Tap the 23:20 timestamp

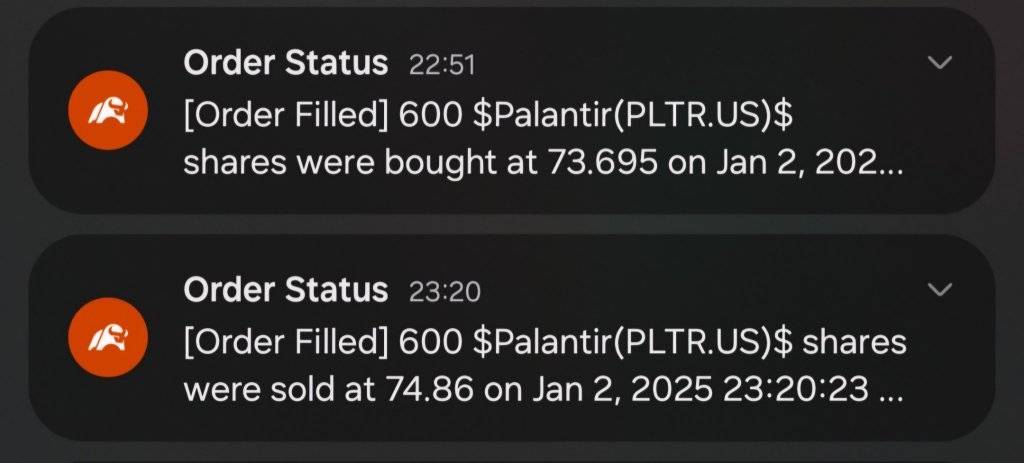coord(444,292)
